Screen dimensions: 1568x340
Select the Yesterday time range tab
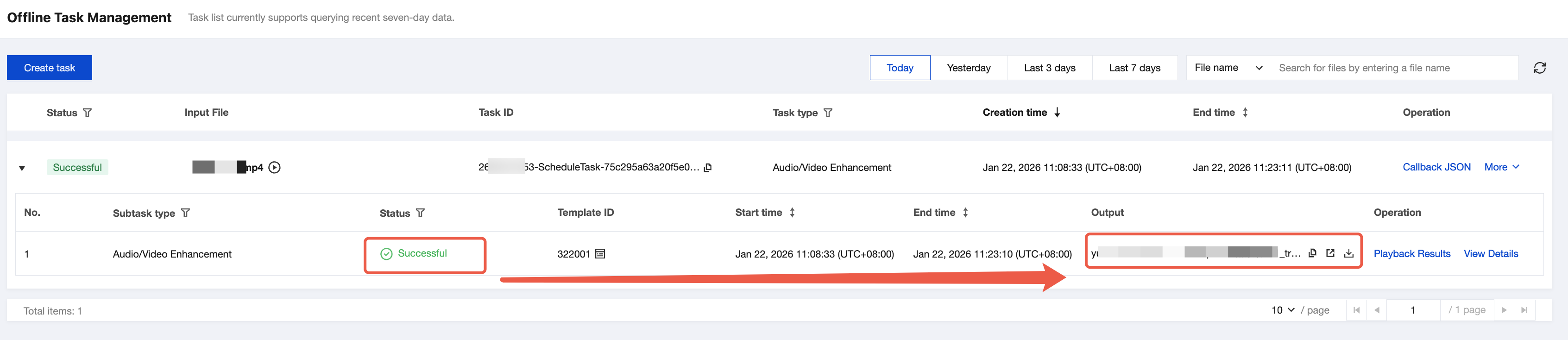pyautogui.click(x=968, y=68)
